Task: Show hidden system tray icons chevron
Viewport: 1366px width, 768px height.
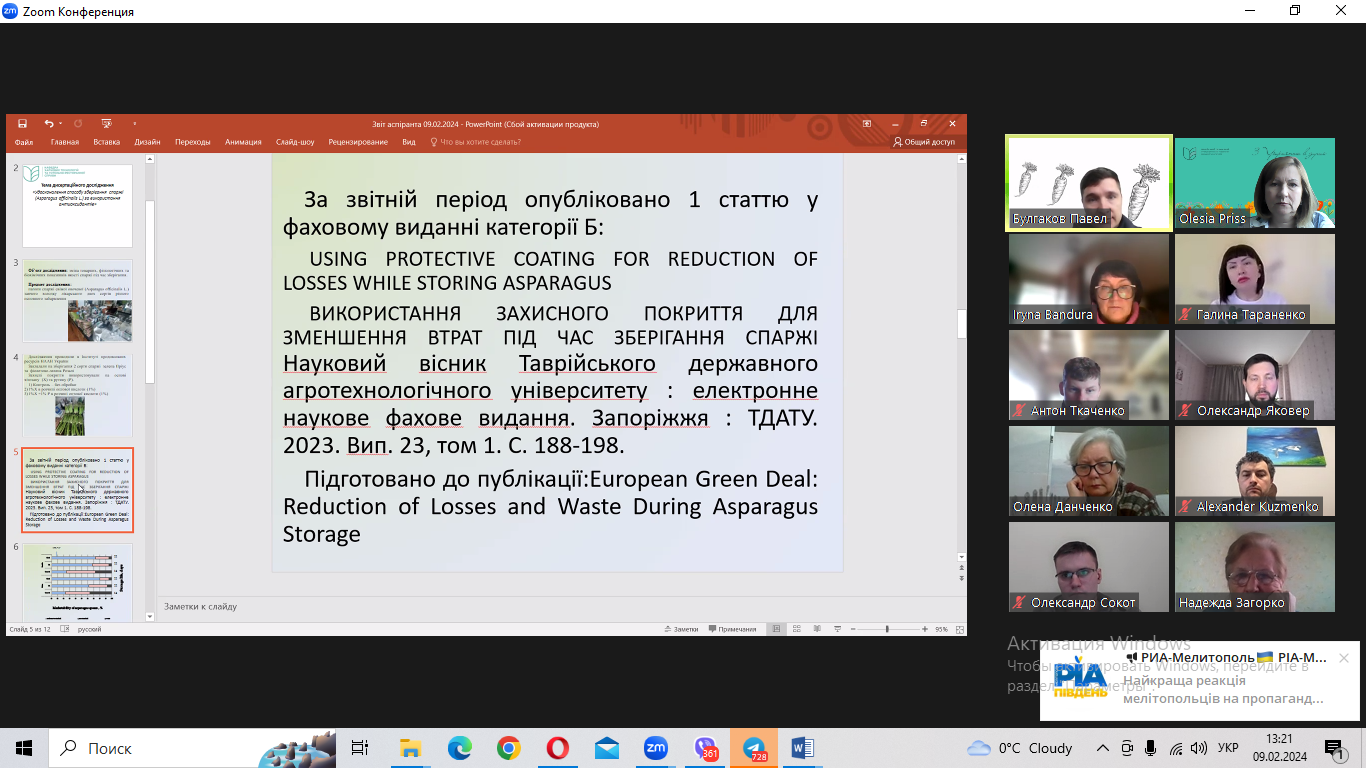Action: pyautogui.click(x=1103, y=748)
